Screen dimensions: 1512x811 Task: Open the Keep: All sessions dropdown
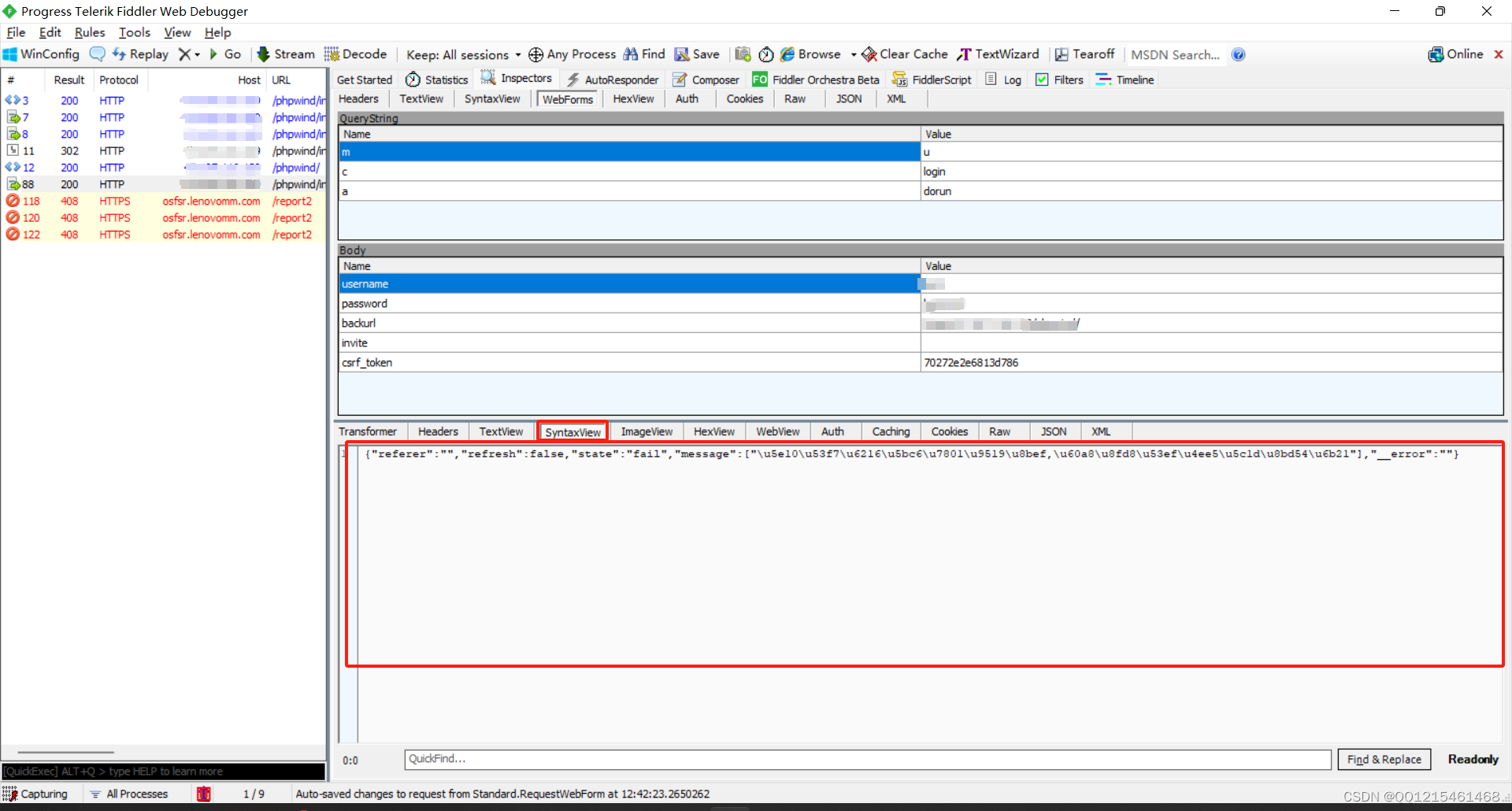(x=463, y=54)
